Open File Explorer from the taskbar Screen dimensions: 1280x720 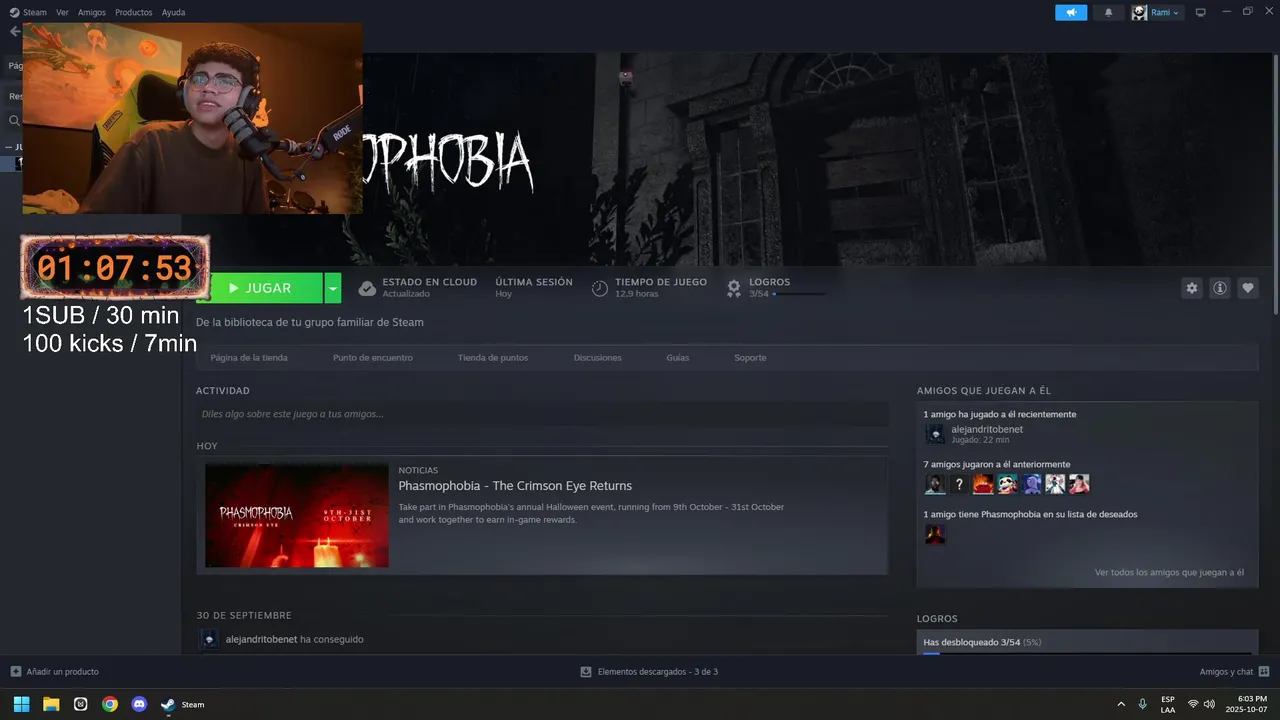[51, 704]
